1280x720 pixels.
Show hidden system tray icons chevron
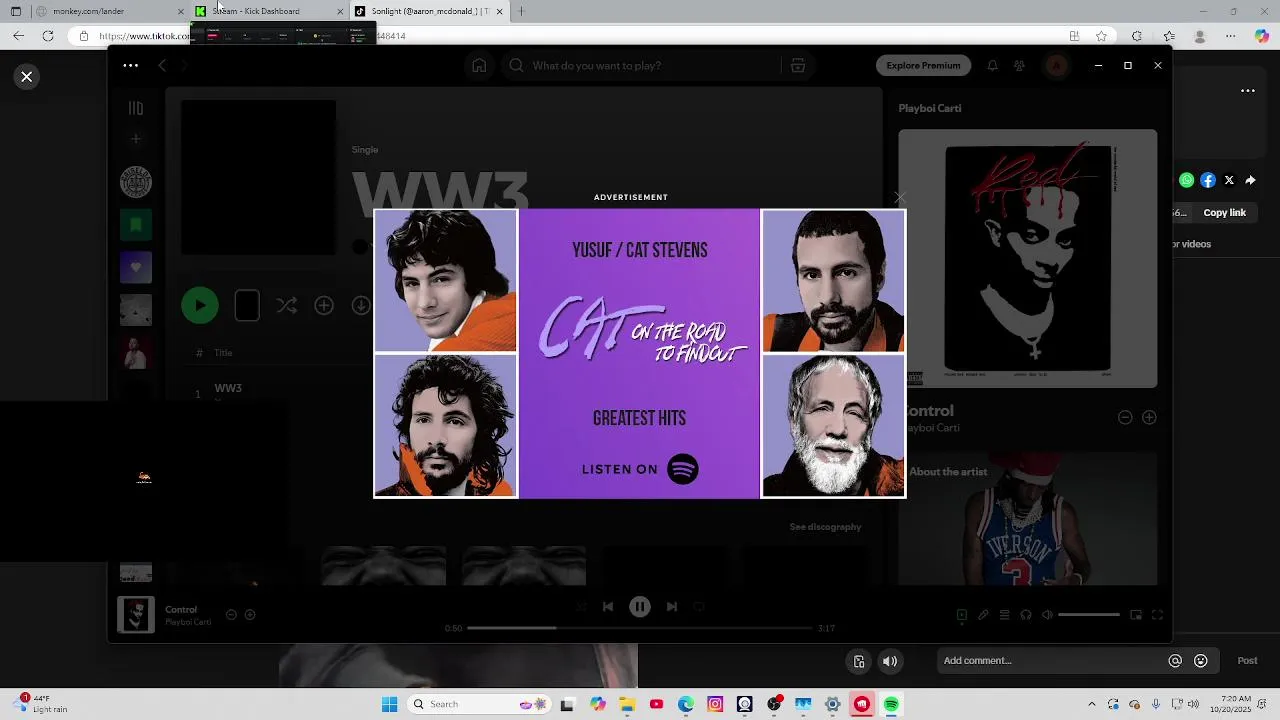tap(1092, 704)
